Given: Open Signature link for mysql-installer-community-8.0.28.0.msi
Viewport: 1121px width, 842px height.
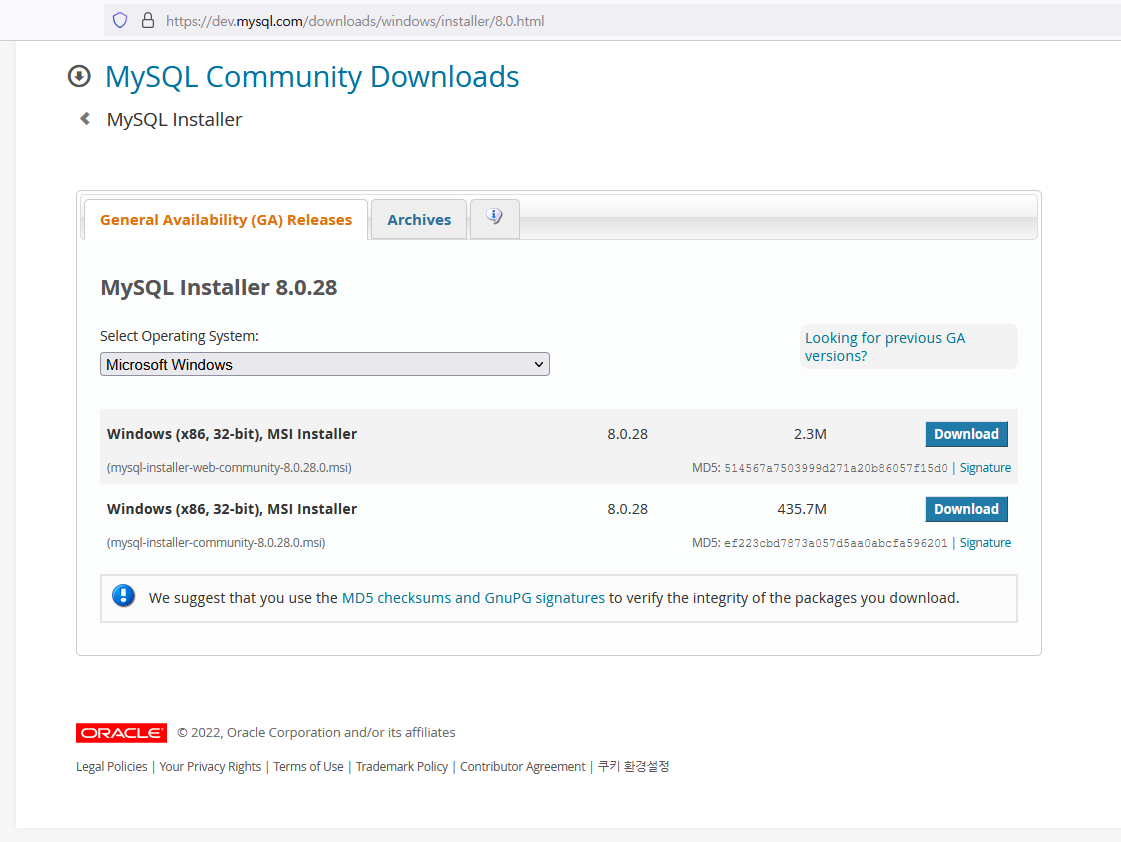Looking at the screenshot, I should click(985, 543).
